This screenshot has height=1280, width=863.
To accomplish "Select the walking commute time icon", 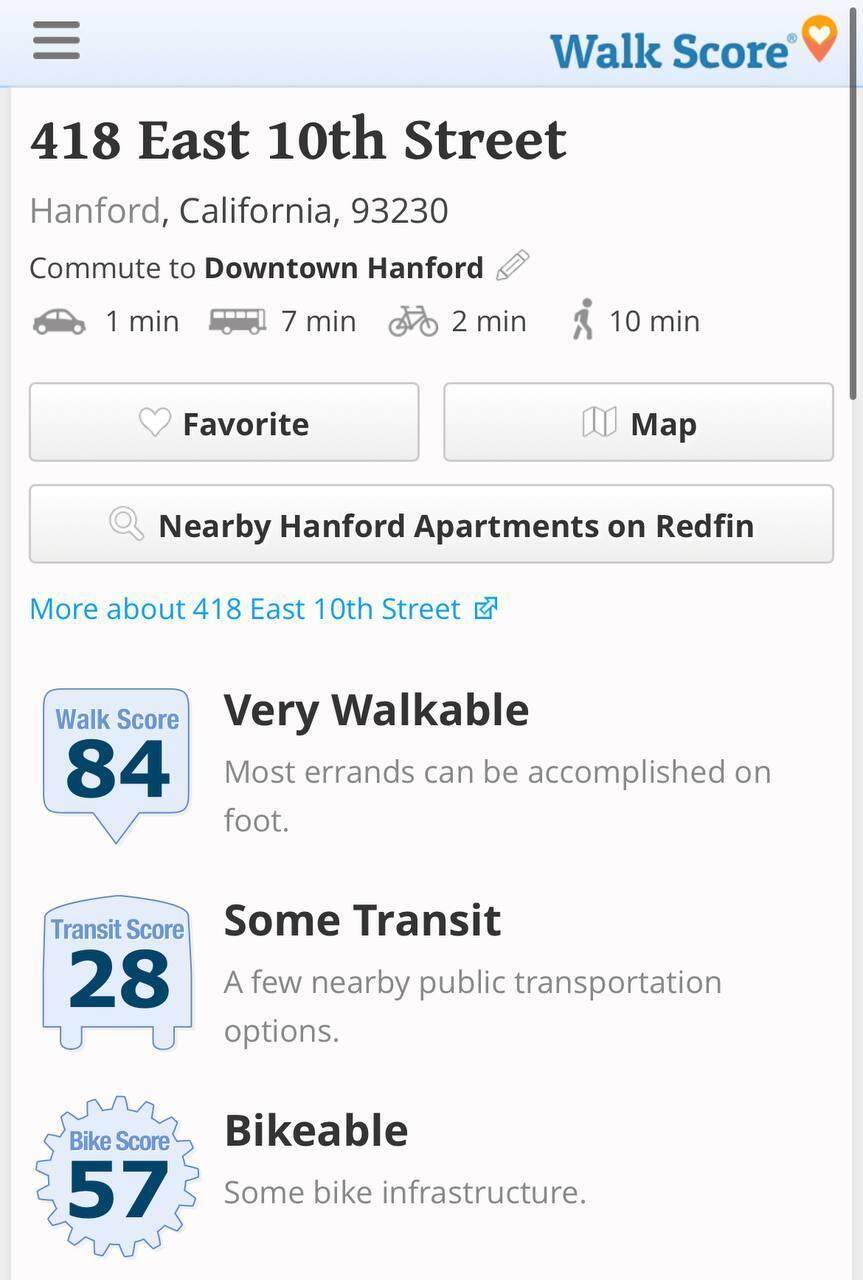I will click(583, 320).
